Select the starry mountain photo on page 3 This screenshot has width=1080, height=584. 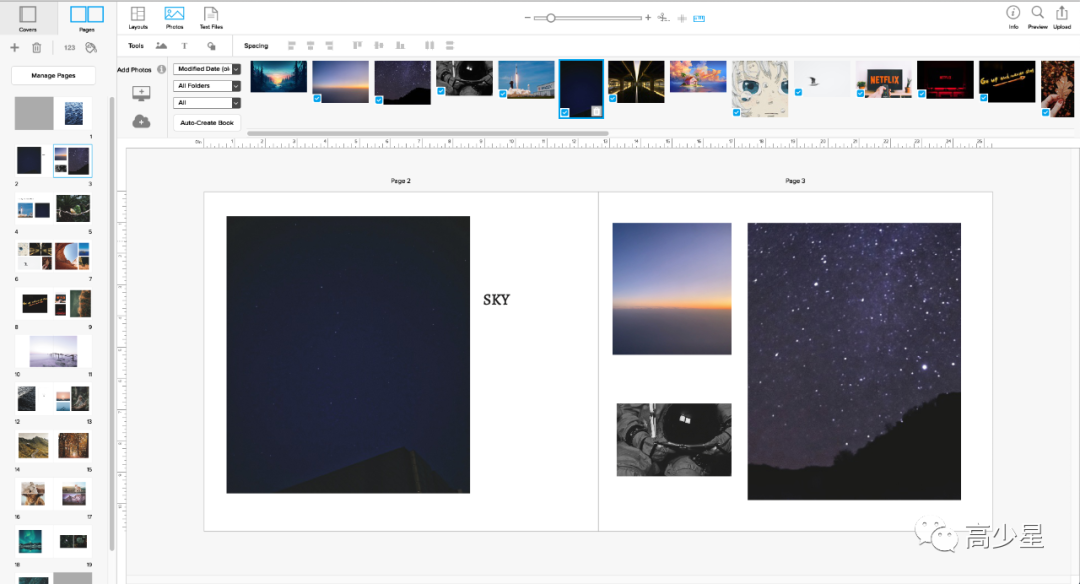854,361
